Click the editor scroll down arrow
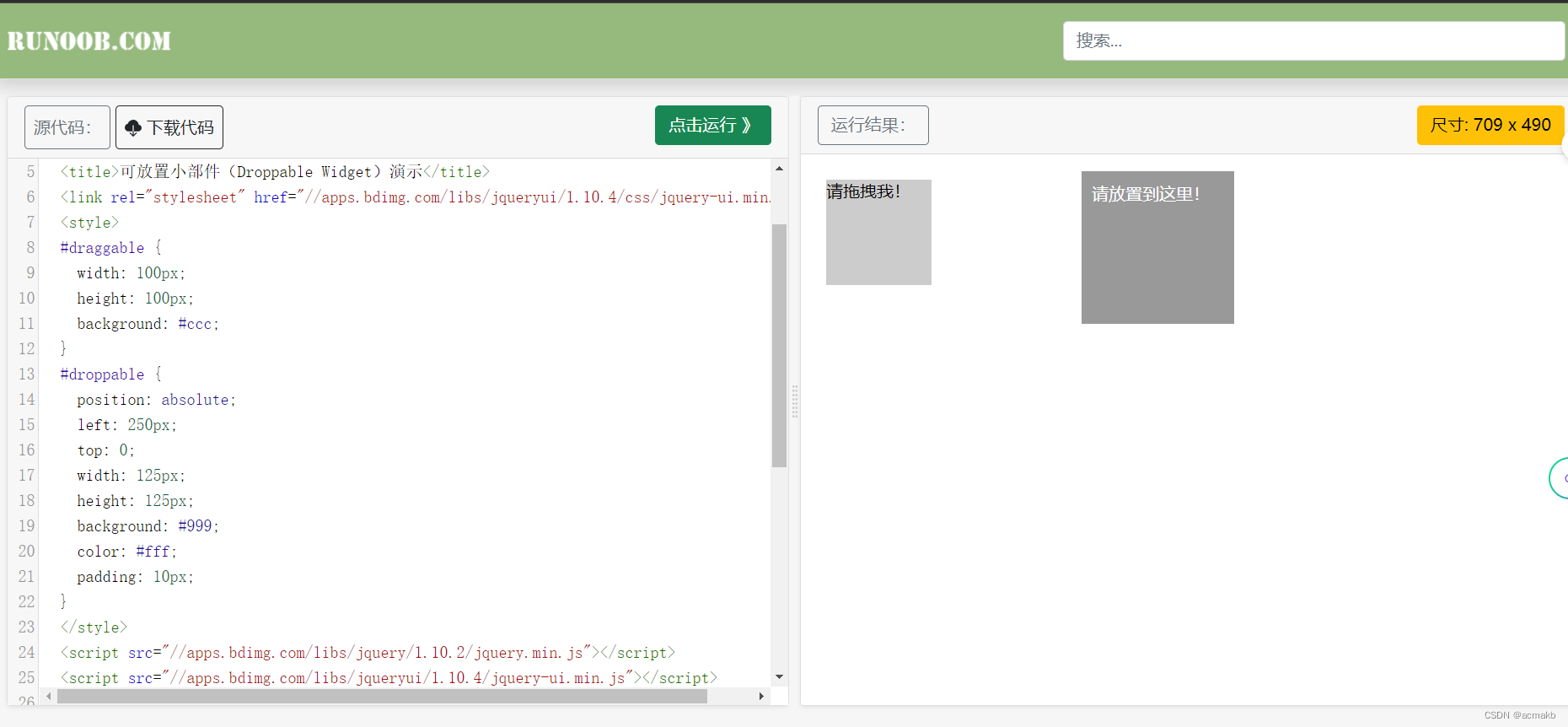The width and height of the screenshot is (1568, 727). [779, 676]
